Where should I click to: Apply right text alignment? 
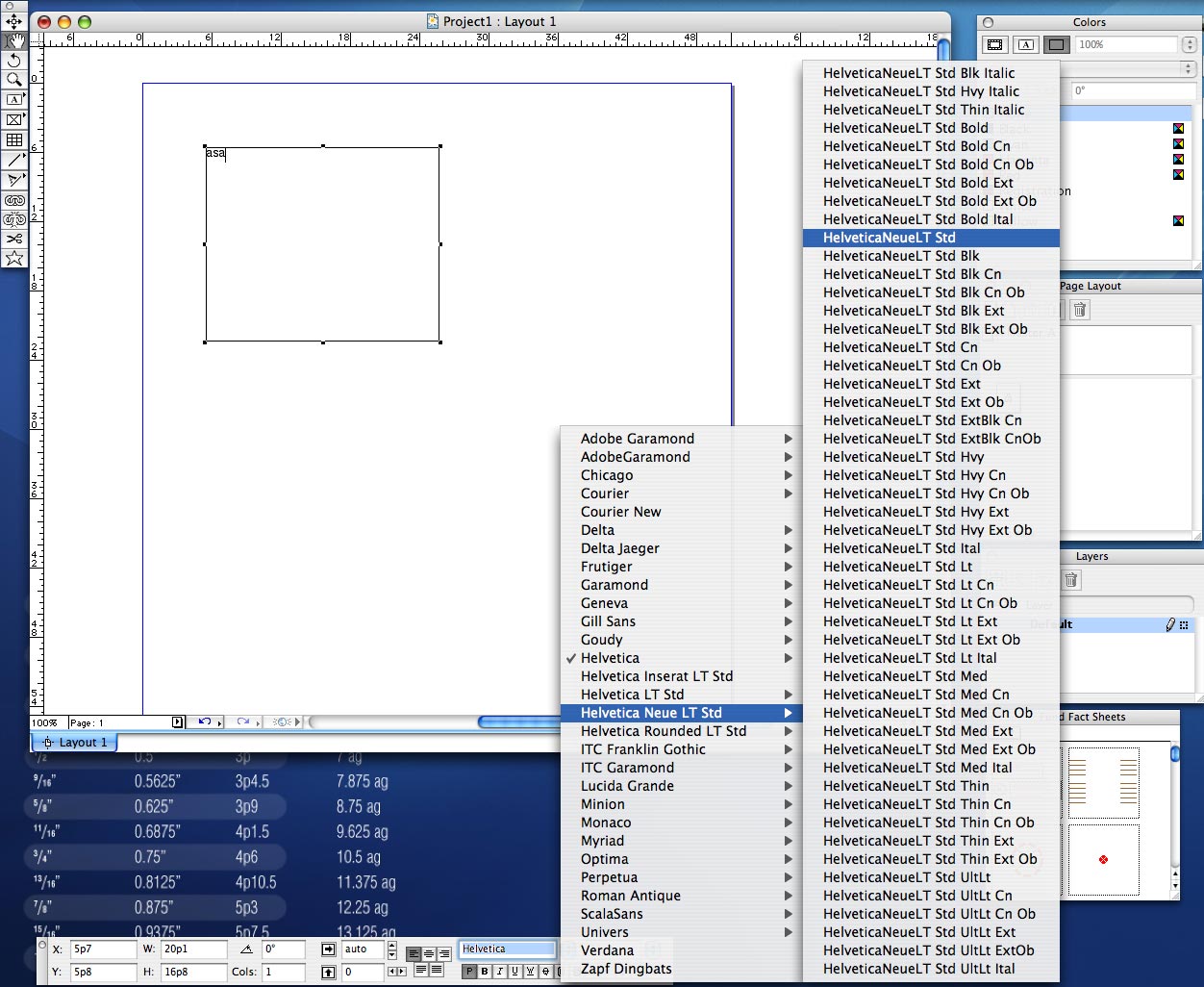[444, 954]
